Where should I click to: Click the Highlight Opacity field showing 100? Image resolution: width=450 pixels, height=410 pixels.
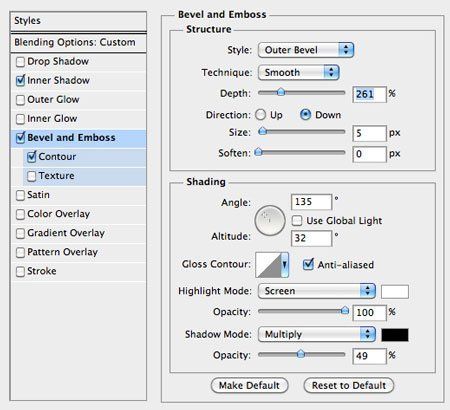pos(370,313)
